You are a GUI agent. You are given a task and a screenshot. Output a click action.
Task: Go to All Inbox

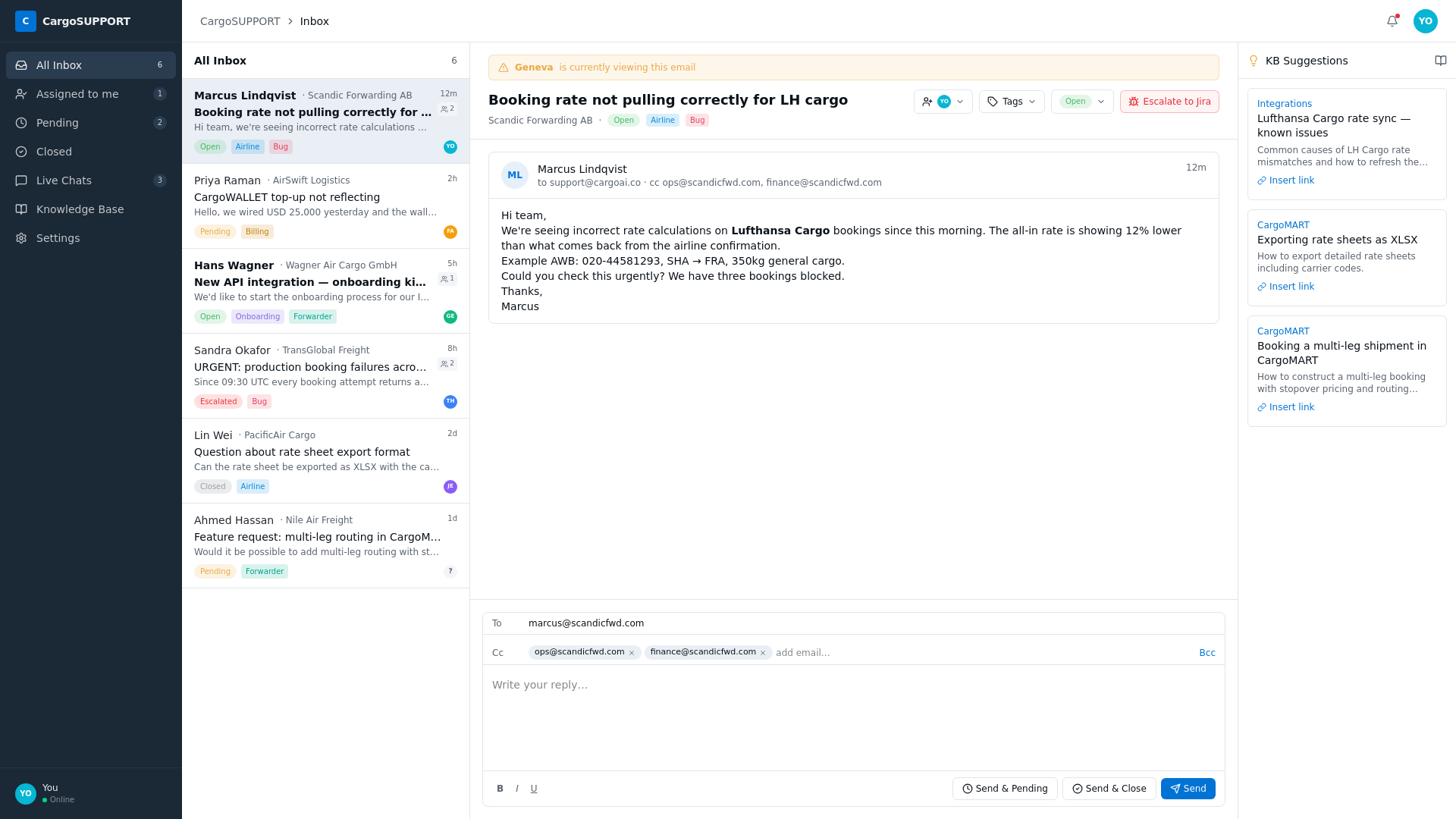[91, 65]
